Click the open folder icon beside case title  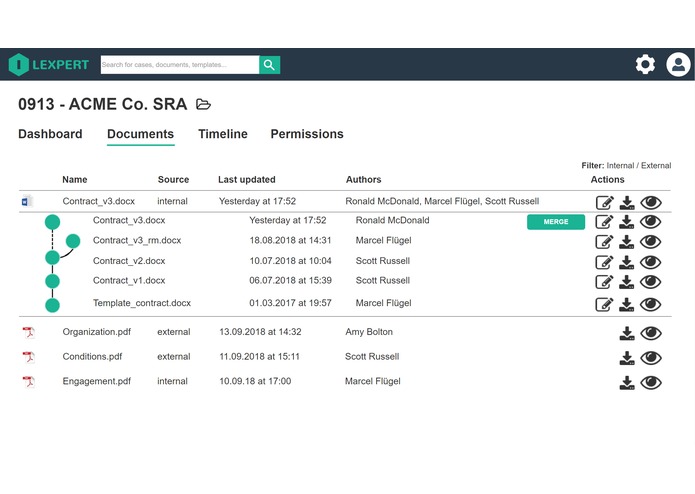click(203, 105)
